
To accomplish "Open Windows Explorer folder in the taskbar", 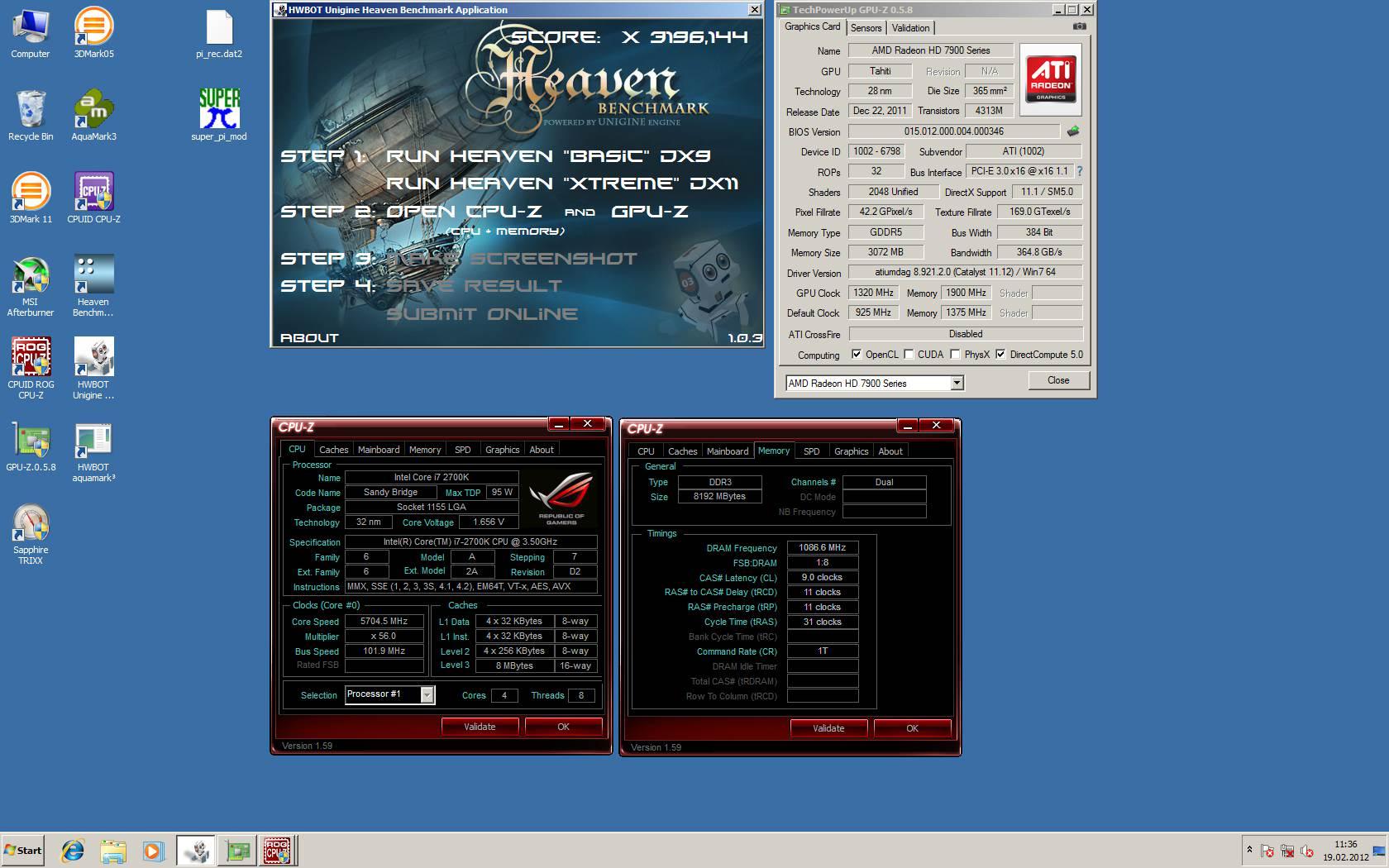I will [x=113, y=850].
